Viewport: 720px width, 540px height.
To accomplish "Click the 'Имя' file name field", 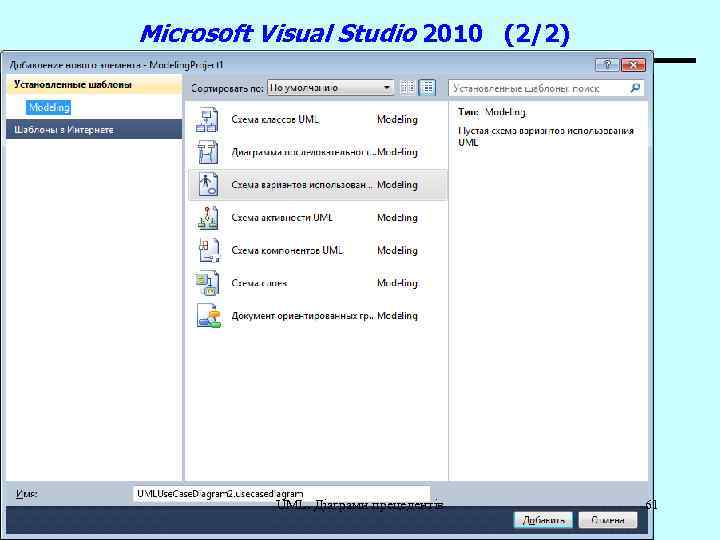I will (x=281, y=494).
